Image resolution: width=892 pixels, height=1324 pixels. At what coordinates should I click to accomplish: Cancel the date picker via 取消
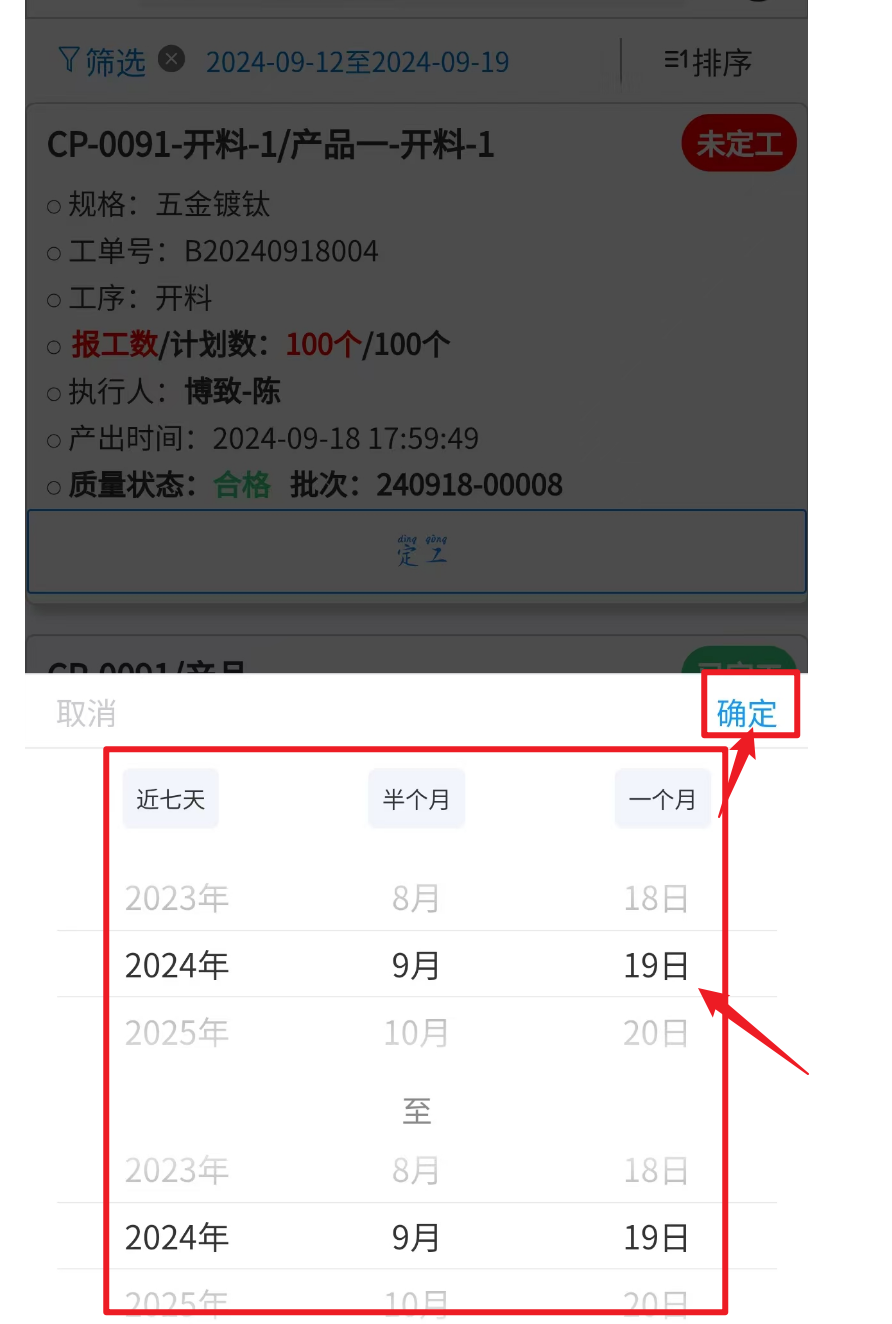coord(87,713)
